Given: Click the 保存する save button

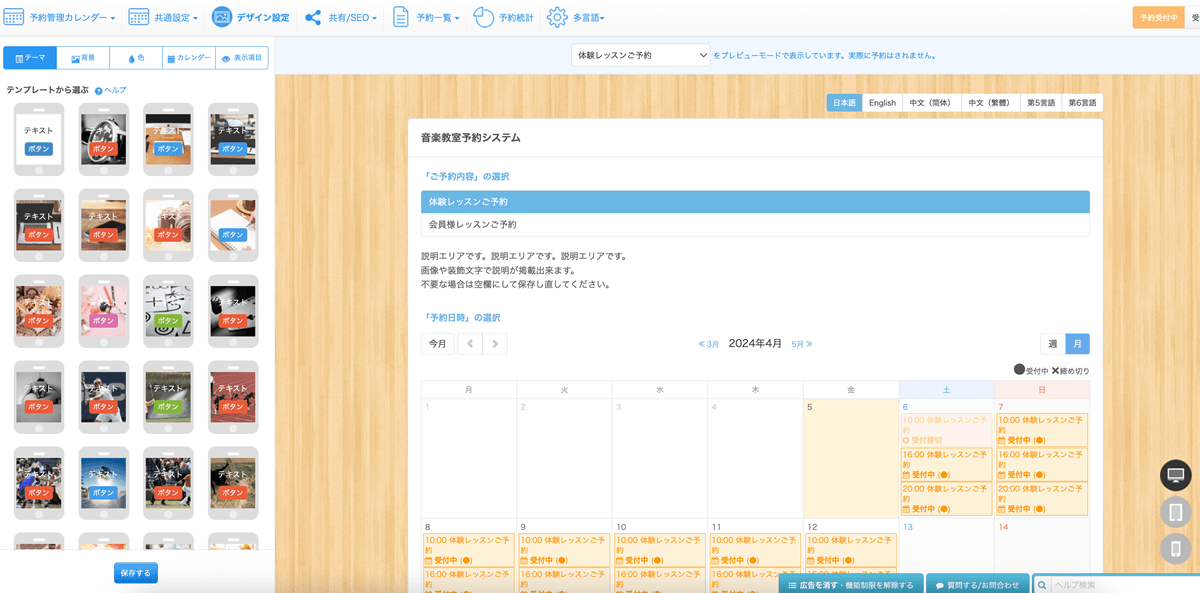Looking at the screenshot, I should [x=135, y=573].
